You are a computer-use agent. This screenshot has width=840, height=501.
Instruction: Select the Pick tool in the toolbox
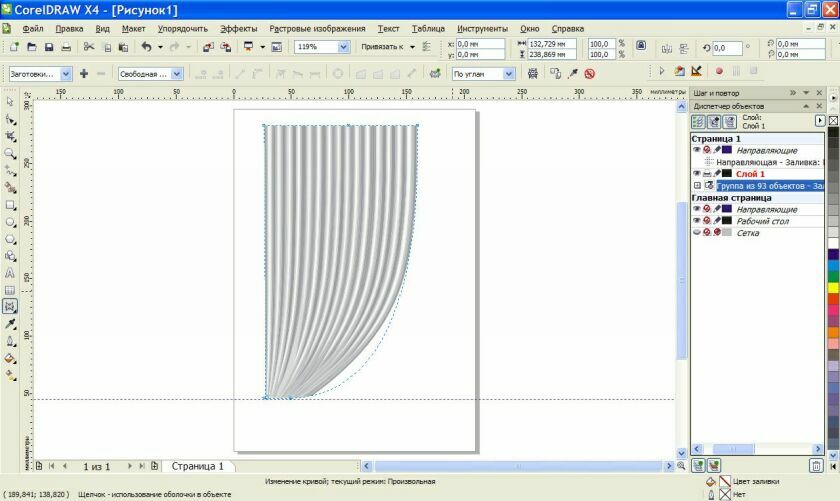coord(10,101)
